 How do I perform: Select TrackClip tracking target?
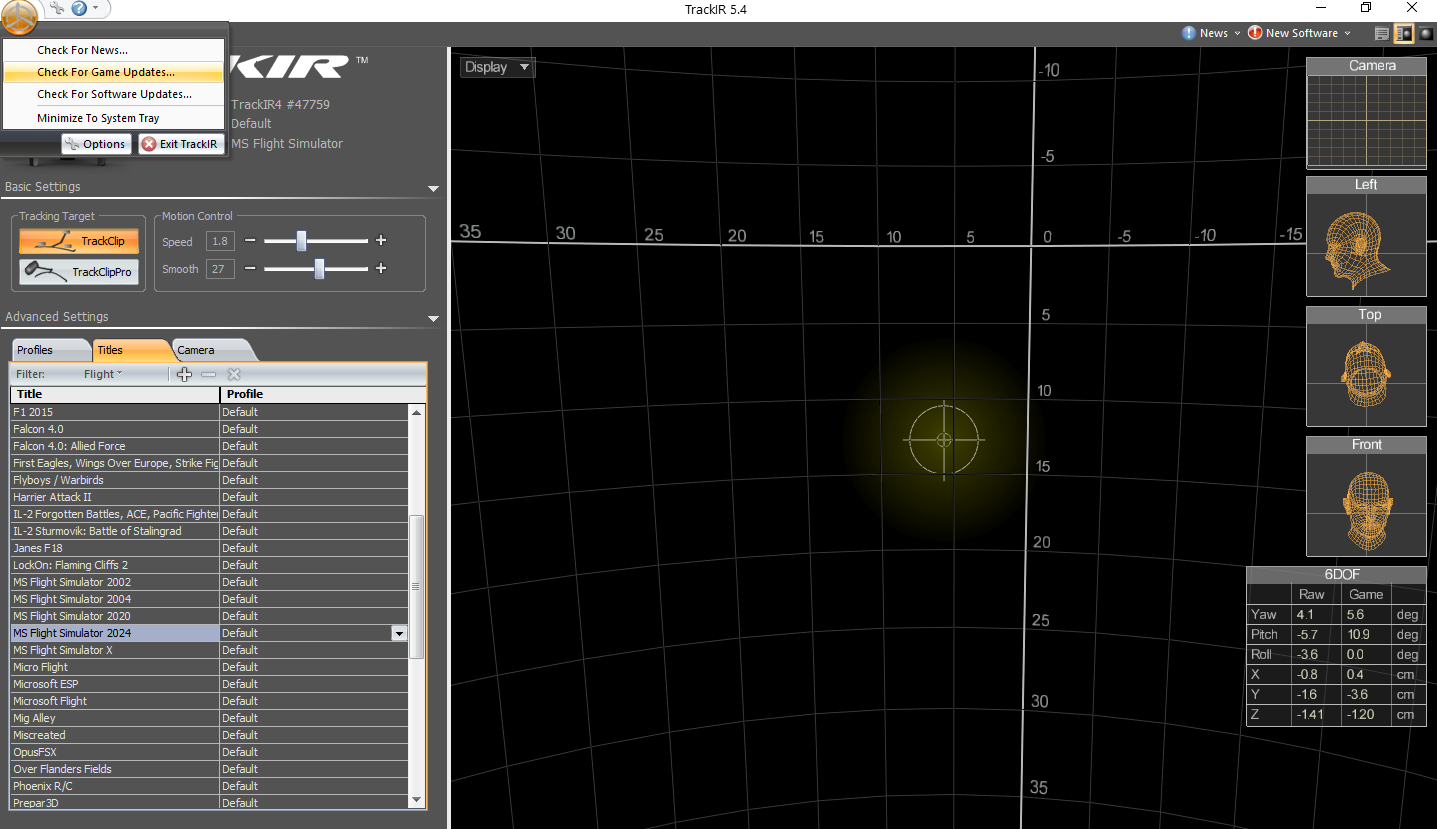point(79,241)
